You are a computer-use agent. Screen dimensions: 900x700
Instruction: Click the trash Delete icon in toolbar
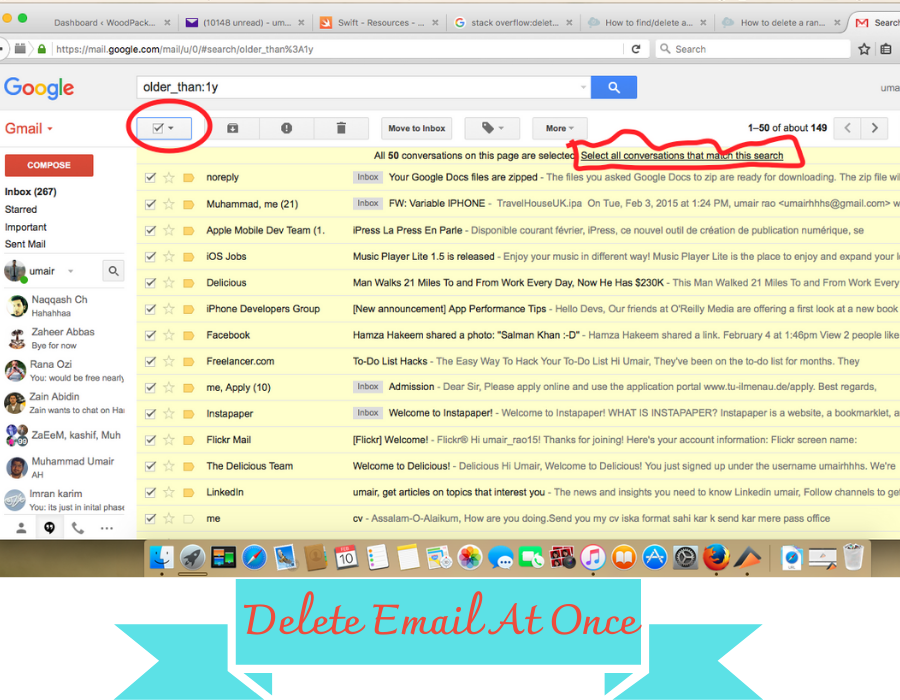click(341, 128)
